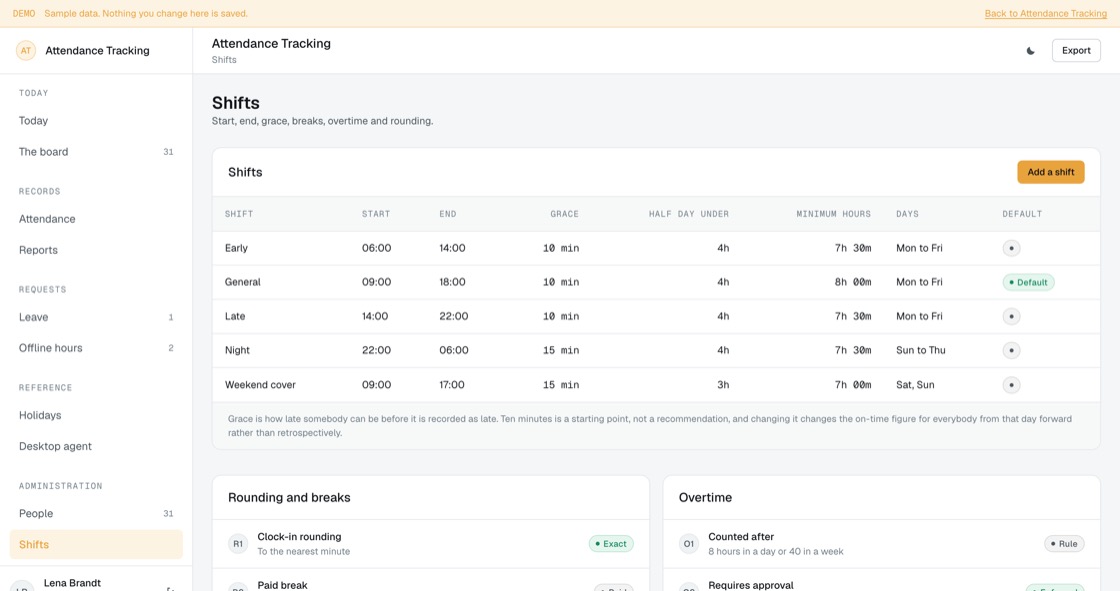Set Weekend cover shift as default
The width and height of the screenshot is (1120, 591).
pos(1011,384)
